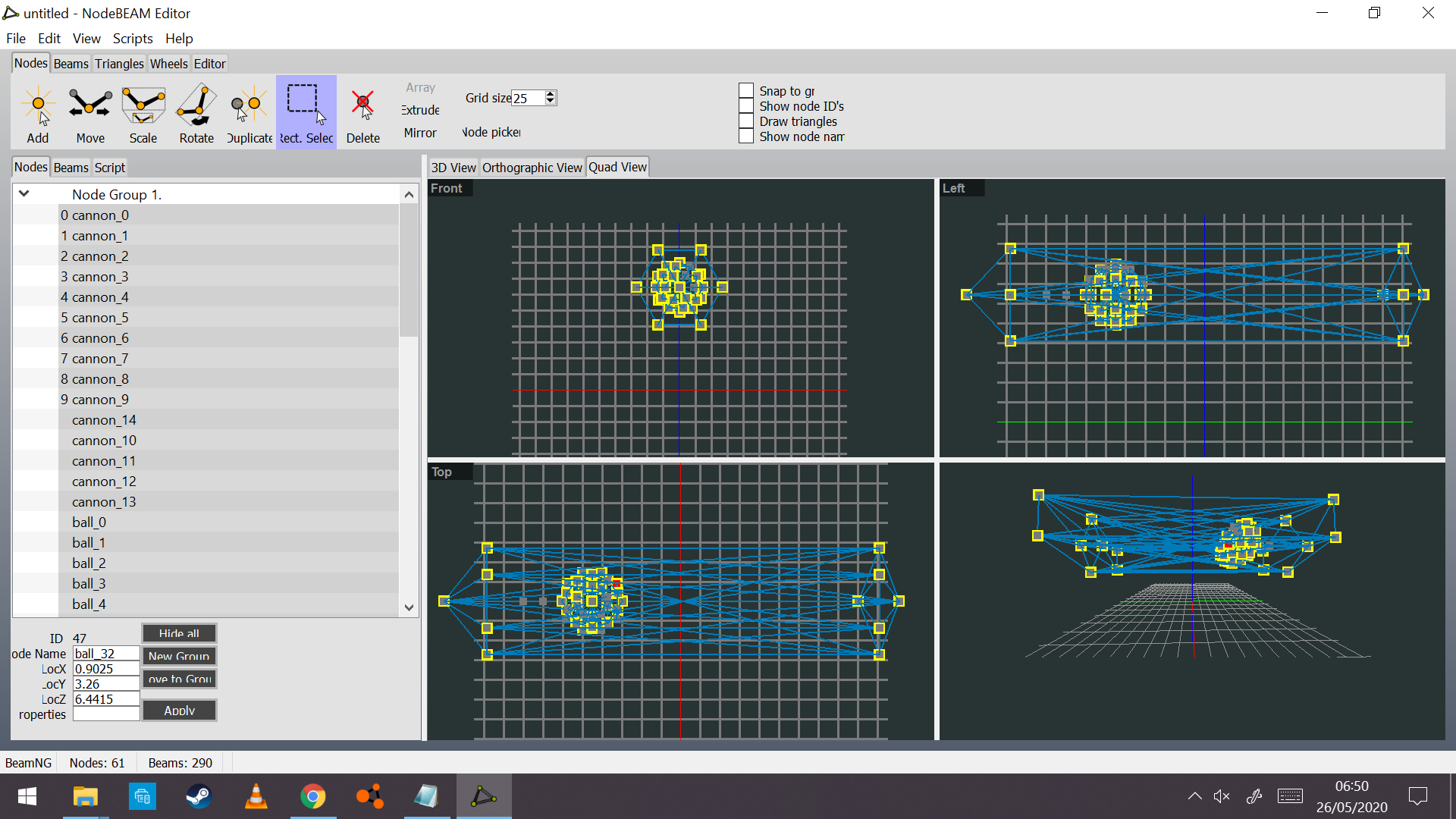Toggle Draw triangles checkbox

click(746, 121)
